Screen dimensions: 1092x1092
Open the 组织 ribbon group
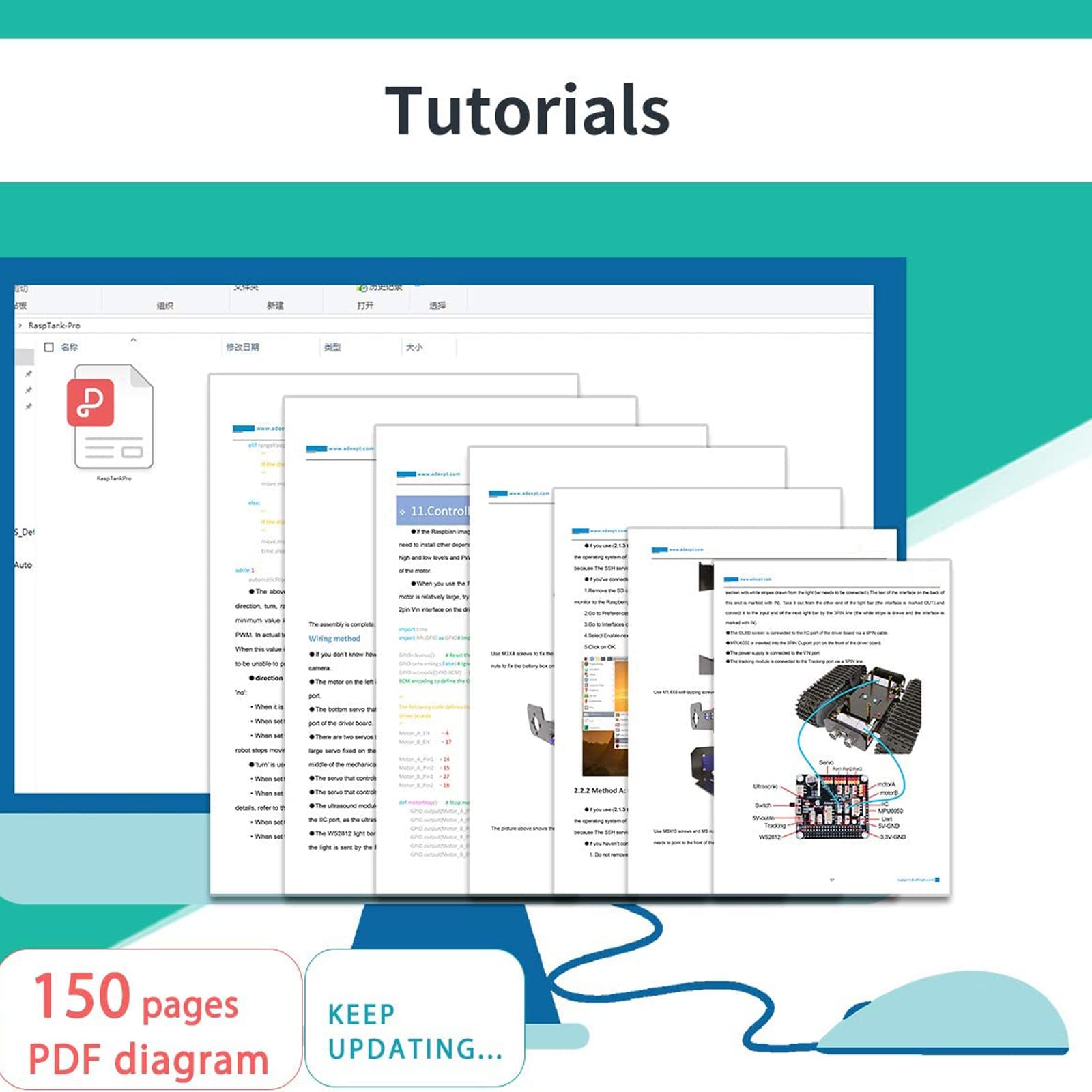165,306
